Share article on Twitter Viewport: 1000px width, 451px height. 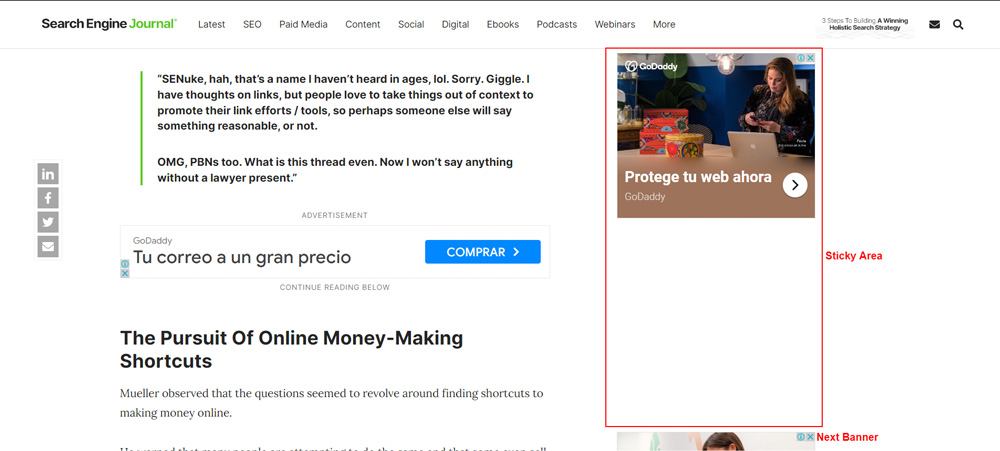[48, 222]
